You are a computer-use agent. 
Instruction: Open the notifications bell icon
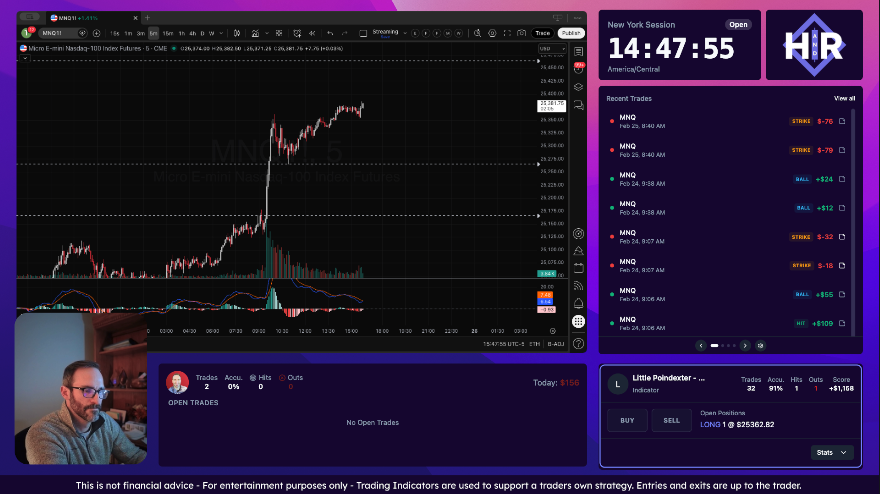tap(578, 303)
